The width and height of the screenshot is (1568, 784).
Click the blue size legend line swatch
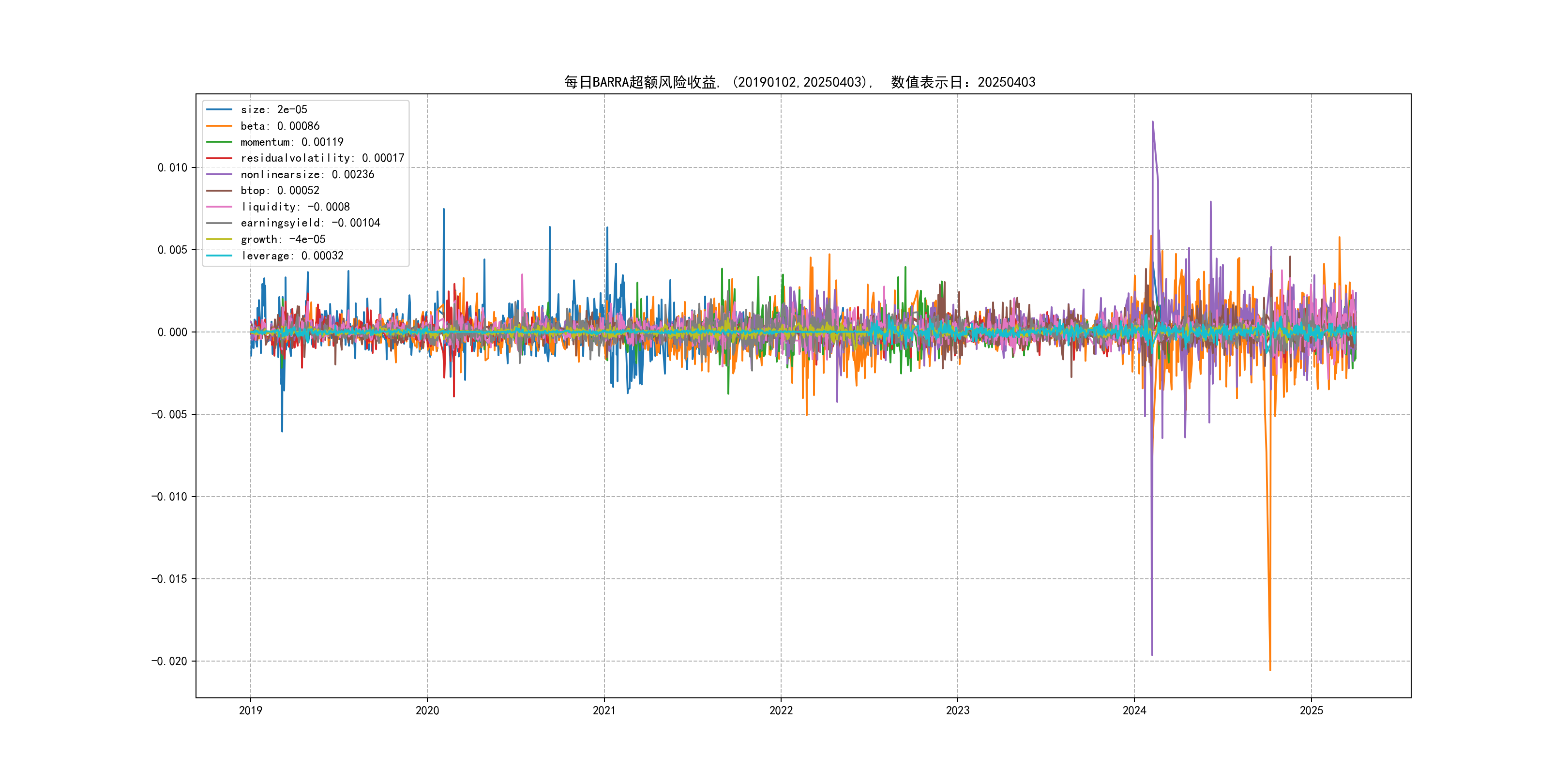coord(219,109)
